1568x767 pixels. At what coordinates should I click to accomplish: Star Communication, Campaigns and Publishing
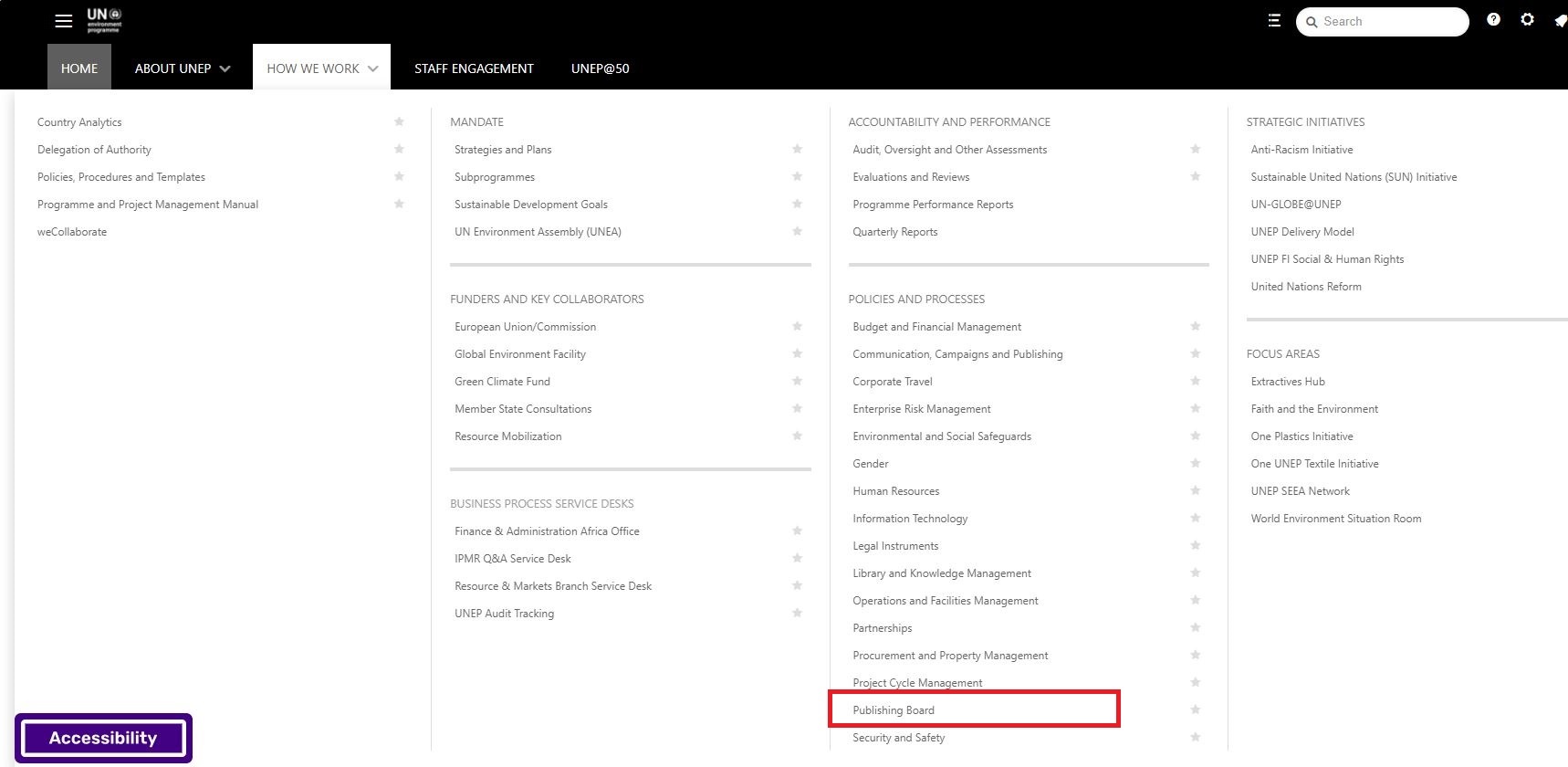[1195, 353]
